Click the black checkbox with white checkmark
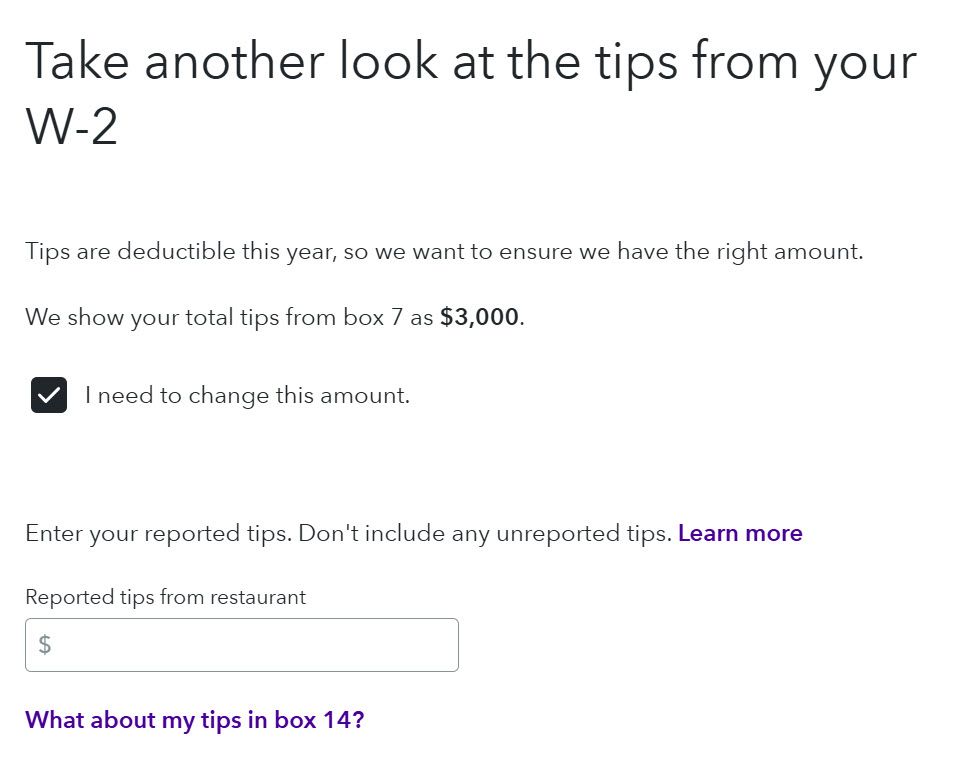Viewport: 962px width, 760px height. click(48, 395)
